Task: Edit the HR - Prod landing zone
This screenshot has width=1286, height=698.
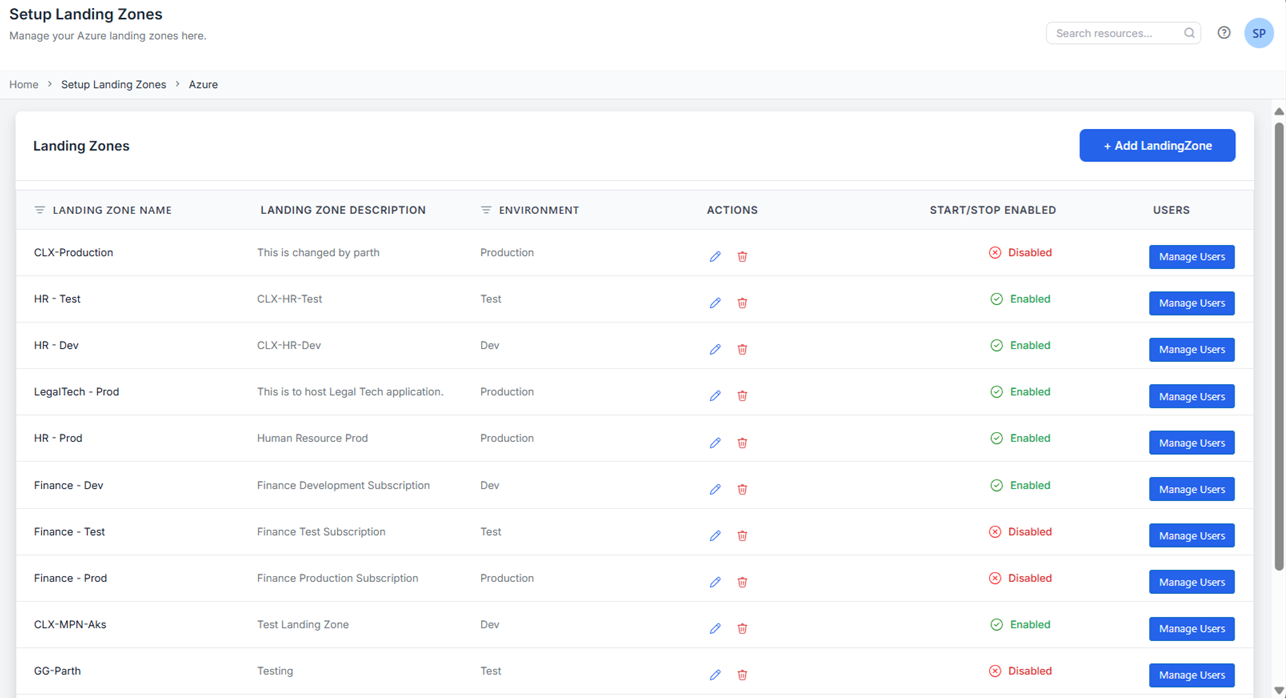Action: point(715,443)
